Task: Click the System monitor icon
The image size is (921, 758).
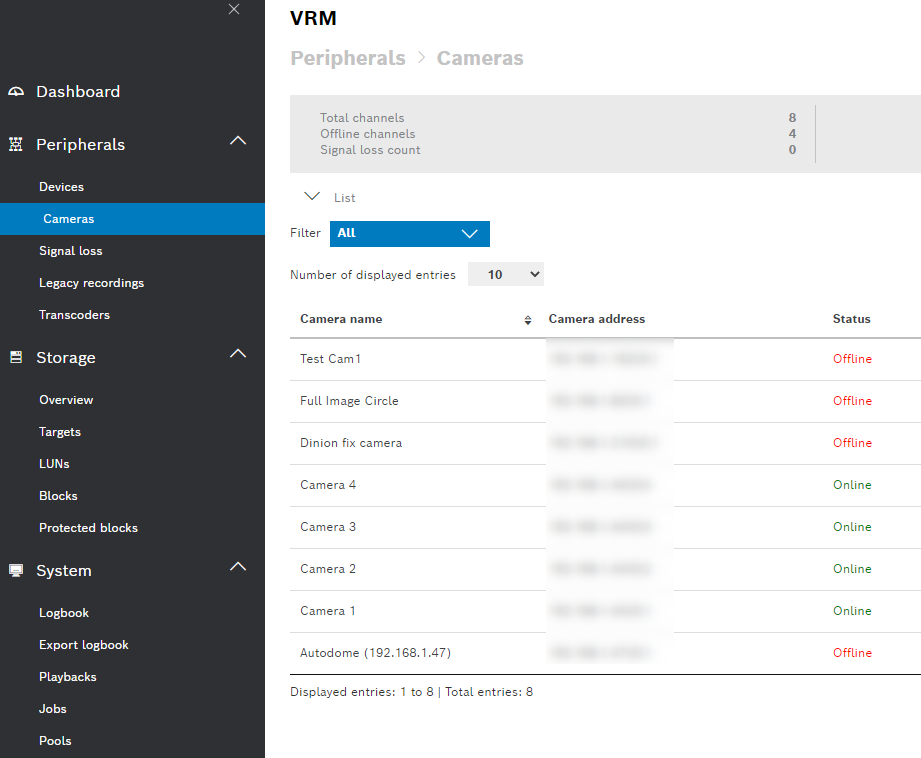Action: (15, 571)
